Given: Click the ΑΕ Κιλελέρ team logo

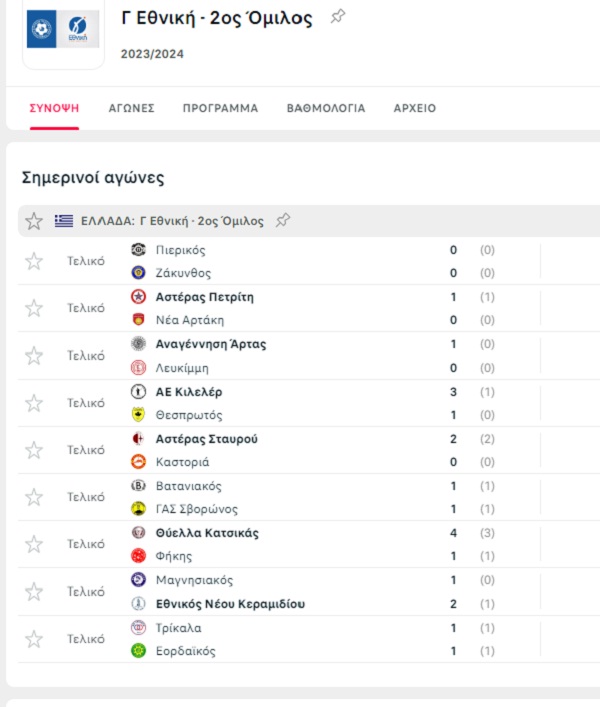Looking at the screenshot, I should coord(139,392).
